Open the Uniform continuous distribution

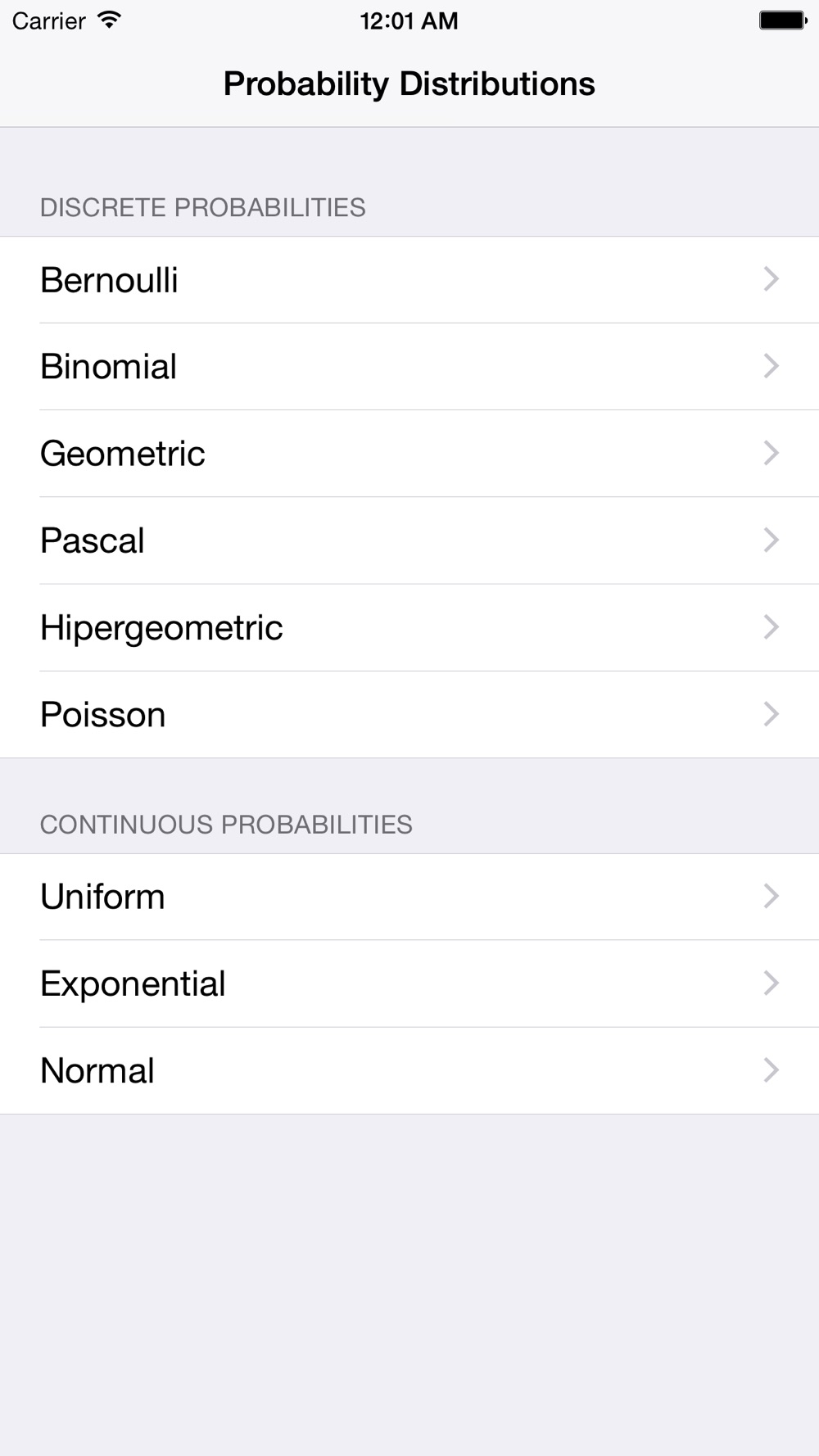[409, 897]
